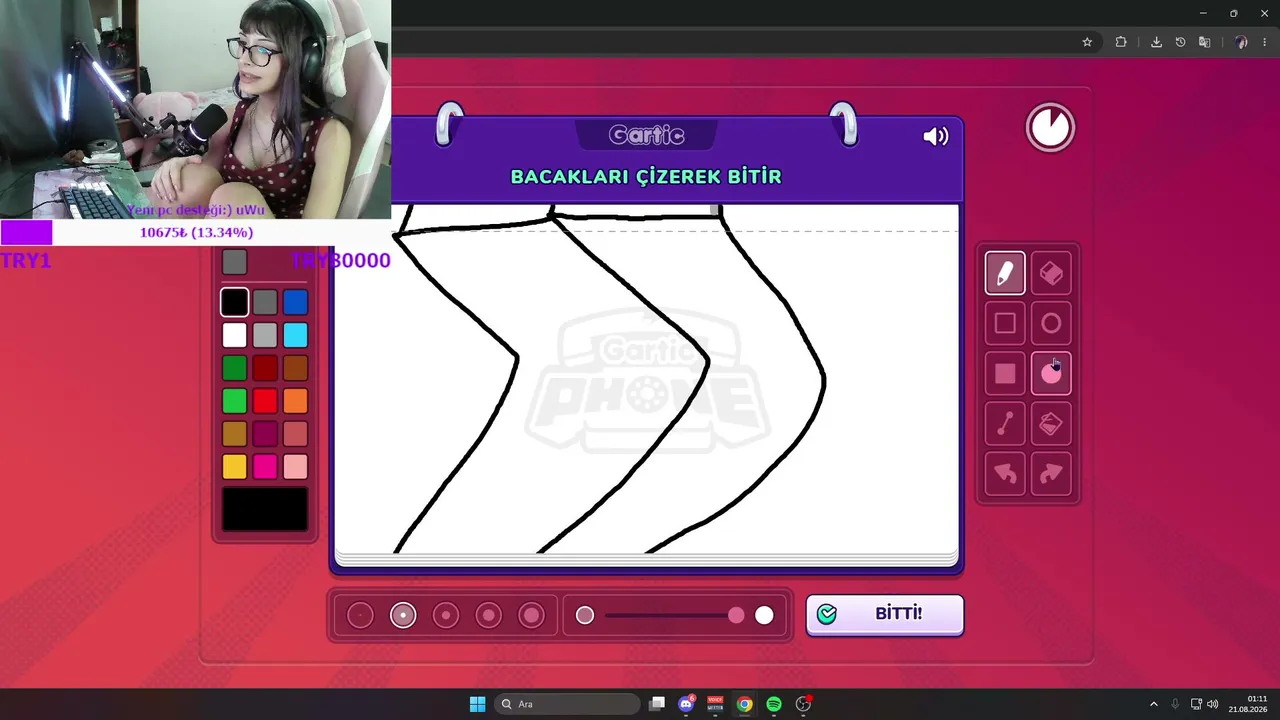Open the clock-arrow icon in Chrome toolbar
The width and height of the screenshot is (1280, 720).
click(x=1180, y=42)
